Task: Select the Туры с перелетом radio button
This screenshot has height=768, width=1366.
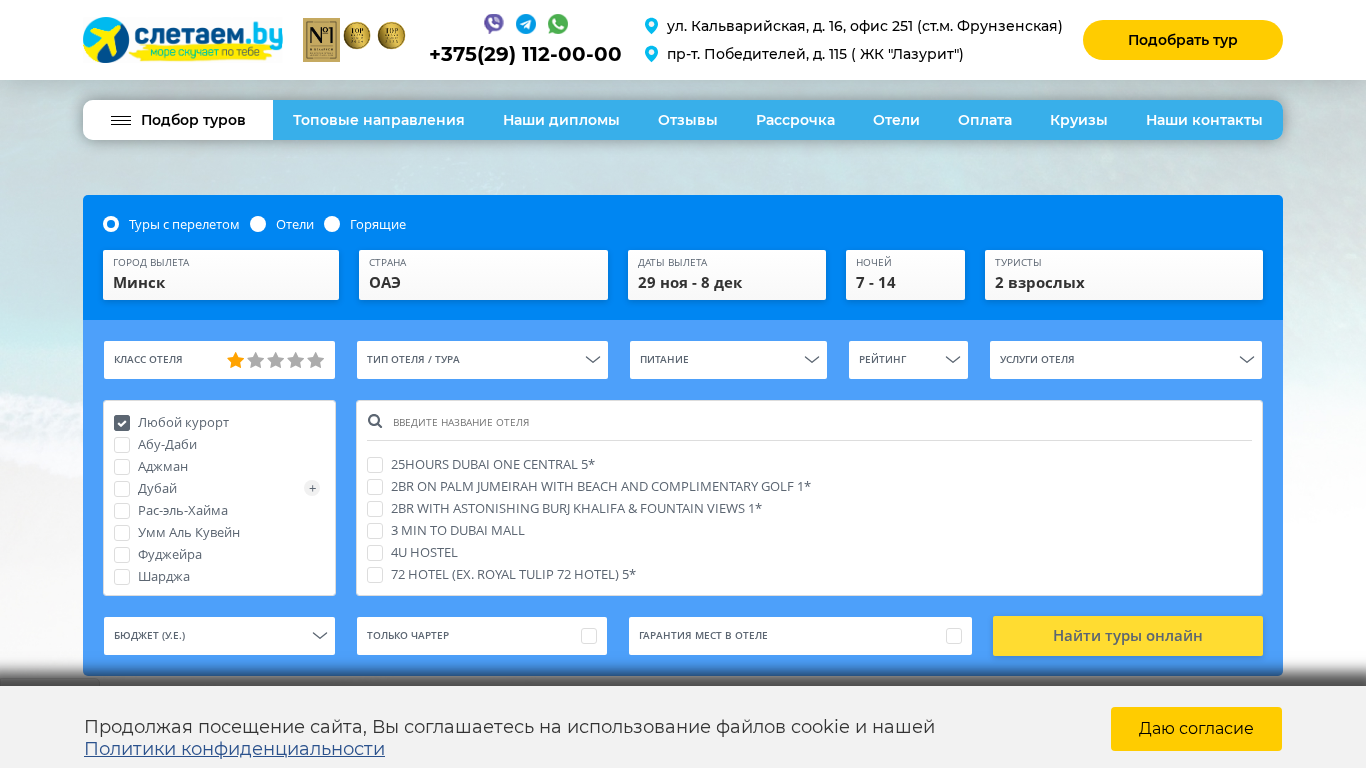Action: click(x=111, y=224)
